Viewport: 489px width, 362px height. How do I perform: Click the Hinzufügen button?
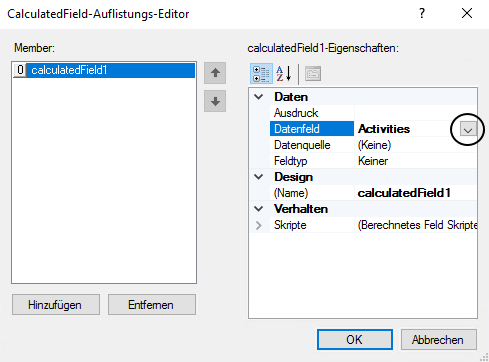click(56, 304)
